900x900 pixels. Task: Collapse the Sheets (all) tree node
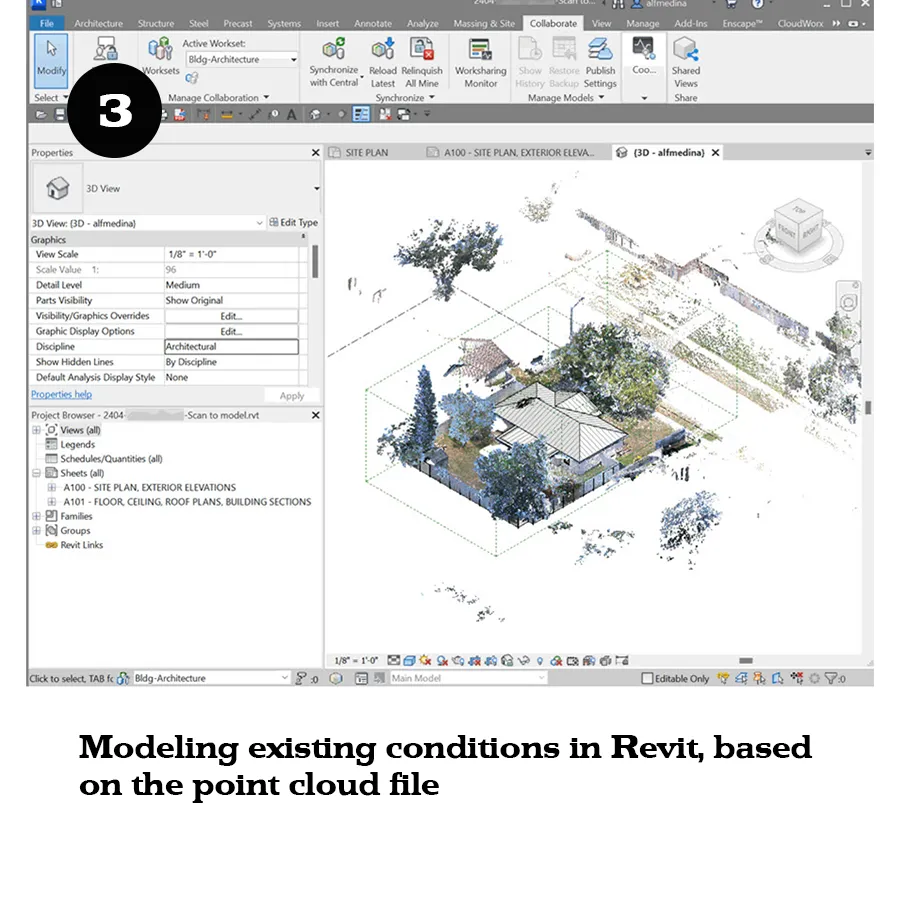coord(36,473)
